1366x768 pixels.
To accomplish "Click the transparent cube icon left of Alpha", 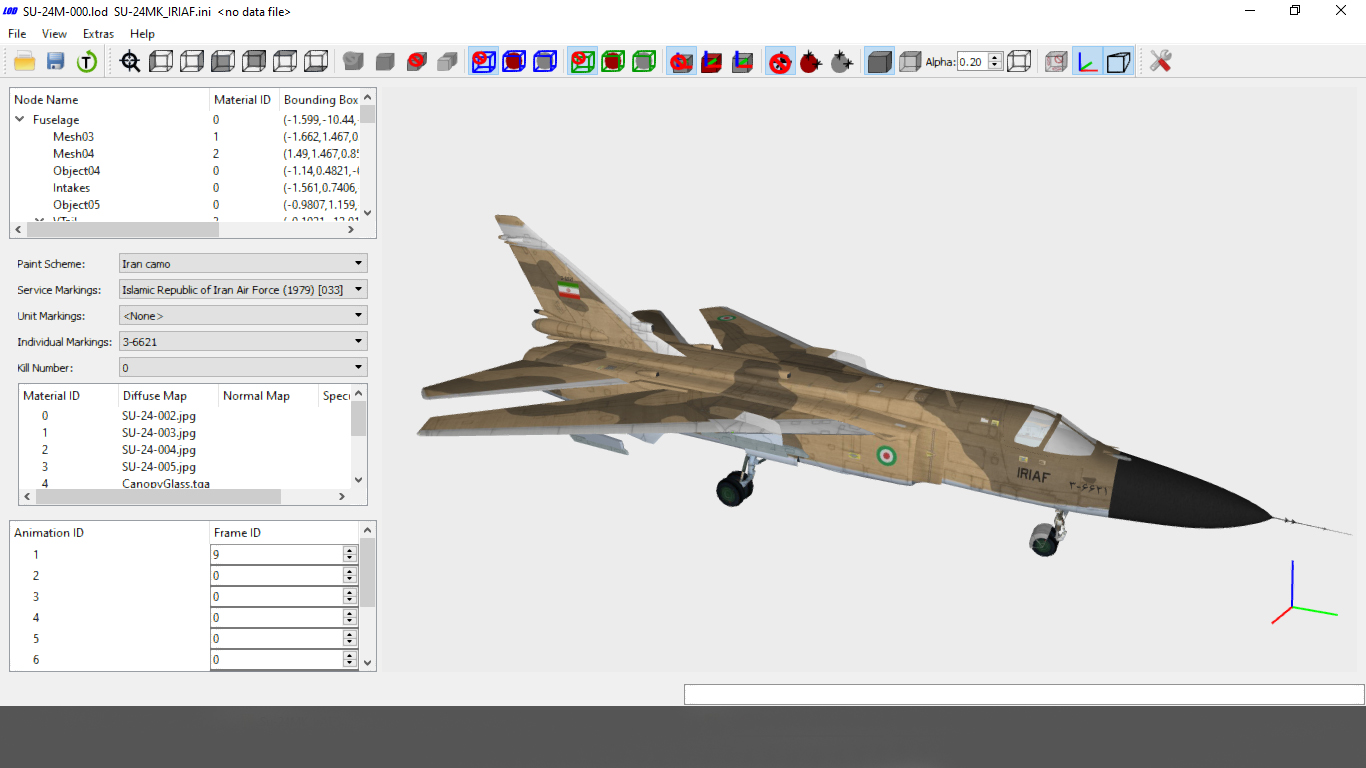I will (x=910, y=61).
